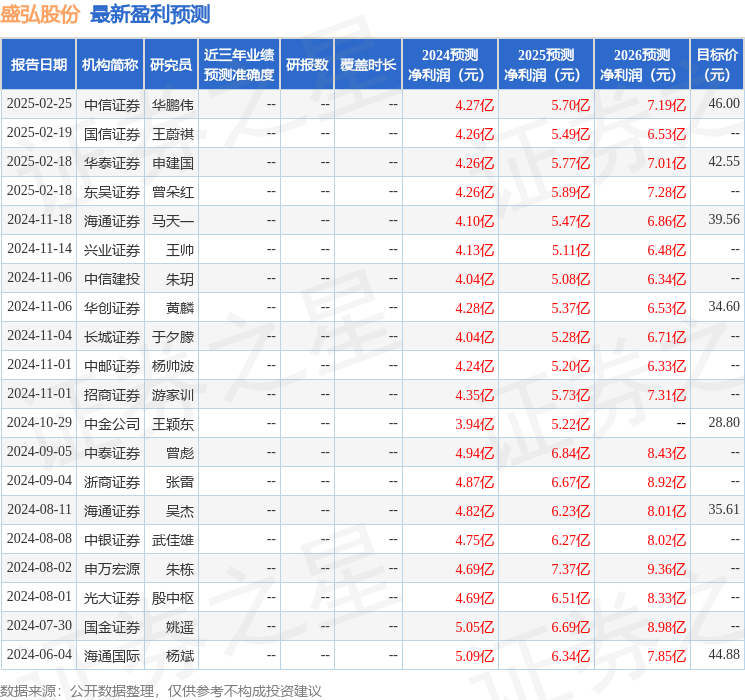Select analyst 曾朵红
The image size is (745, 700).
pyautogui.click(x=172, y=192)
